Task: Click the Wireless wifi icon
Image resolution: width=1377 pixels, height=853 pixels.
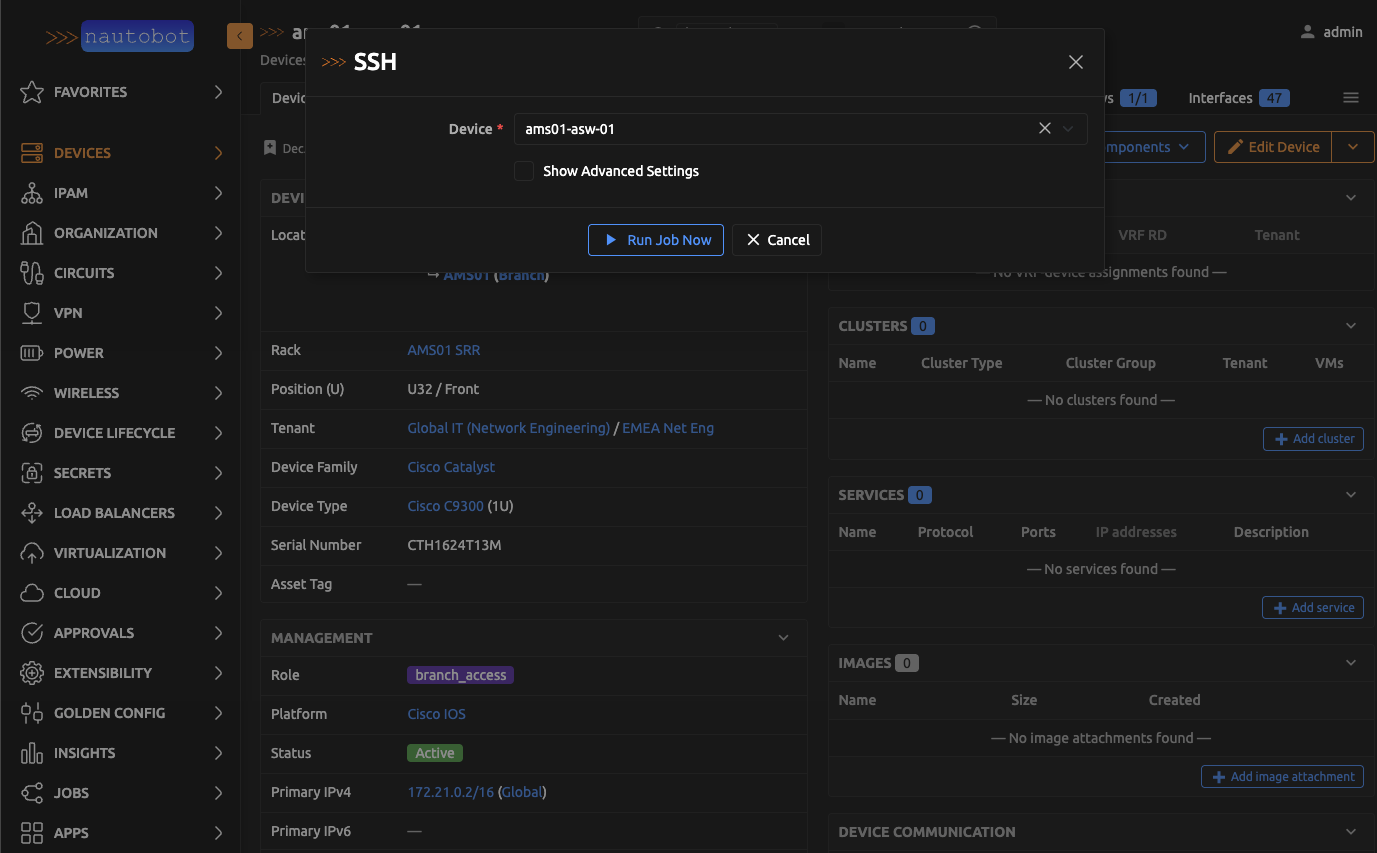Action: [x=32, y=393]
